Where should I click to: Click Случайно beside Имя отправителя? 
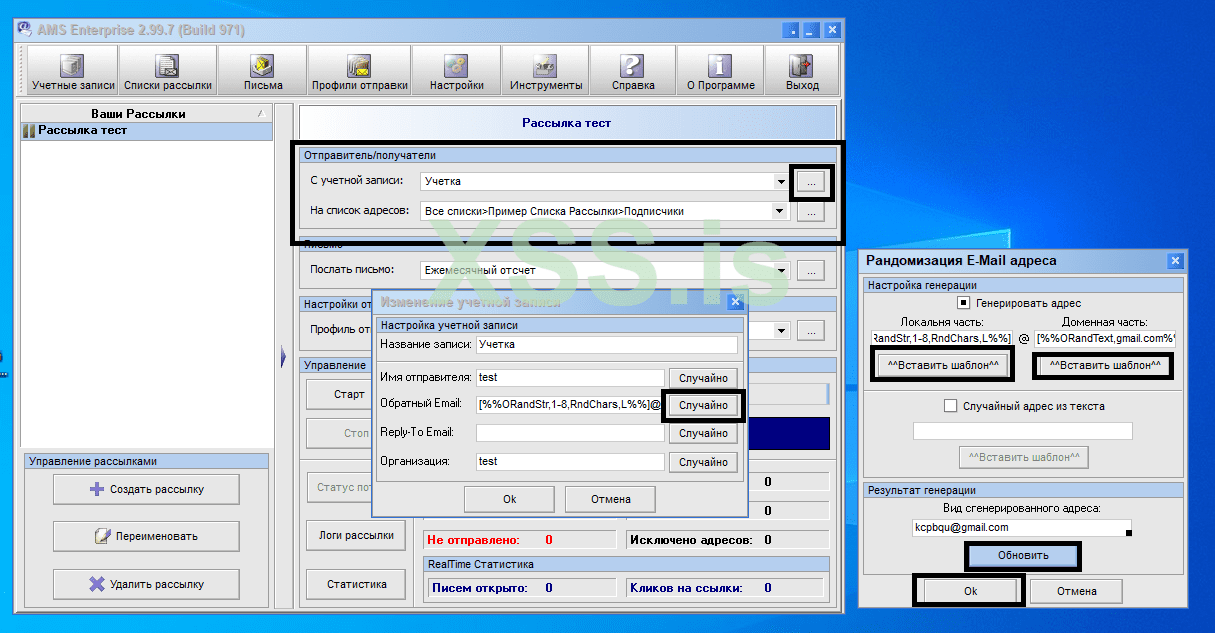pyautogui.click(x=703, y=378)
